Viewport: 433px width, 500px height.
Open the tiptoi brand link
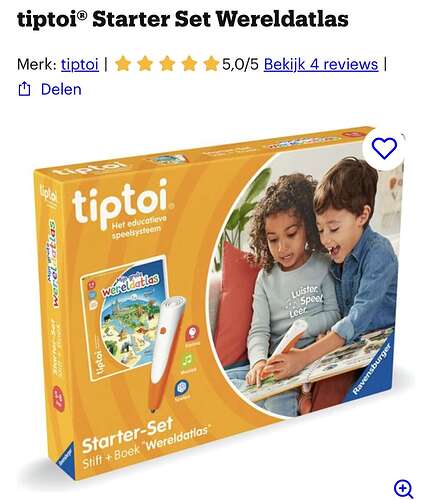(80, 64)
